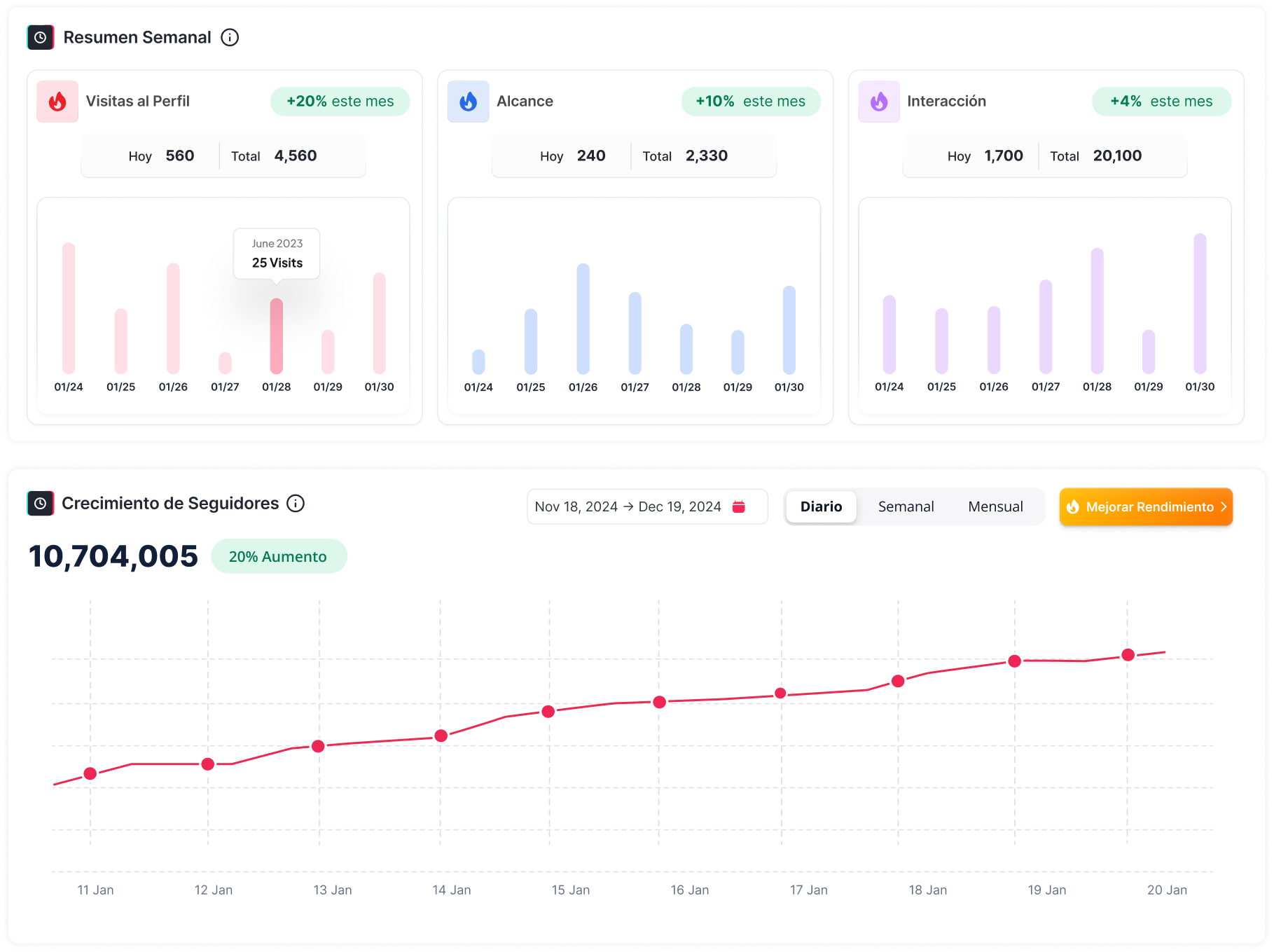Click the clock icon next to Resumen Semanal
Viewport: 1274px width, 952px height.
click(x=41, y=38)
